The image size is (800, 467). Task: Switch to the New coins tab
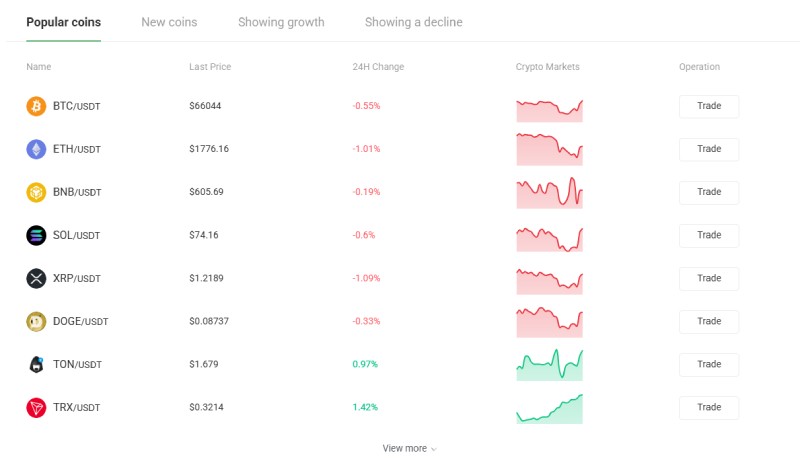169,22
